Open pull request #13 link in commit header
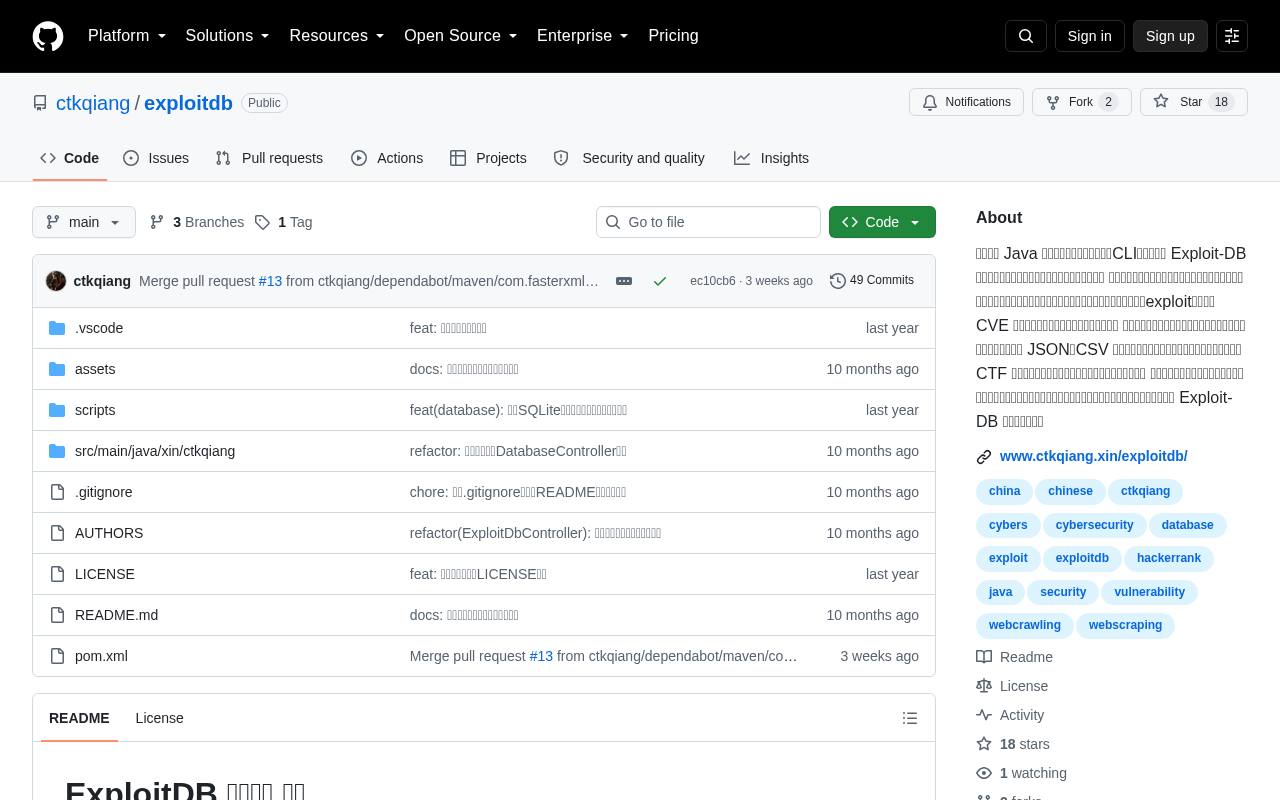1280x800 pixels. 270,281
